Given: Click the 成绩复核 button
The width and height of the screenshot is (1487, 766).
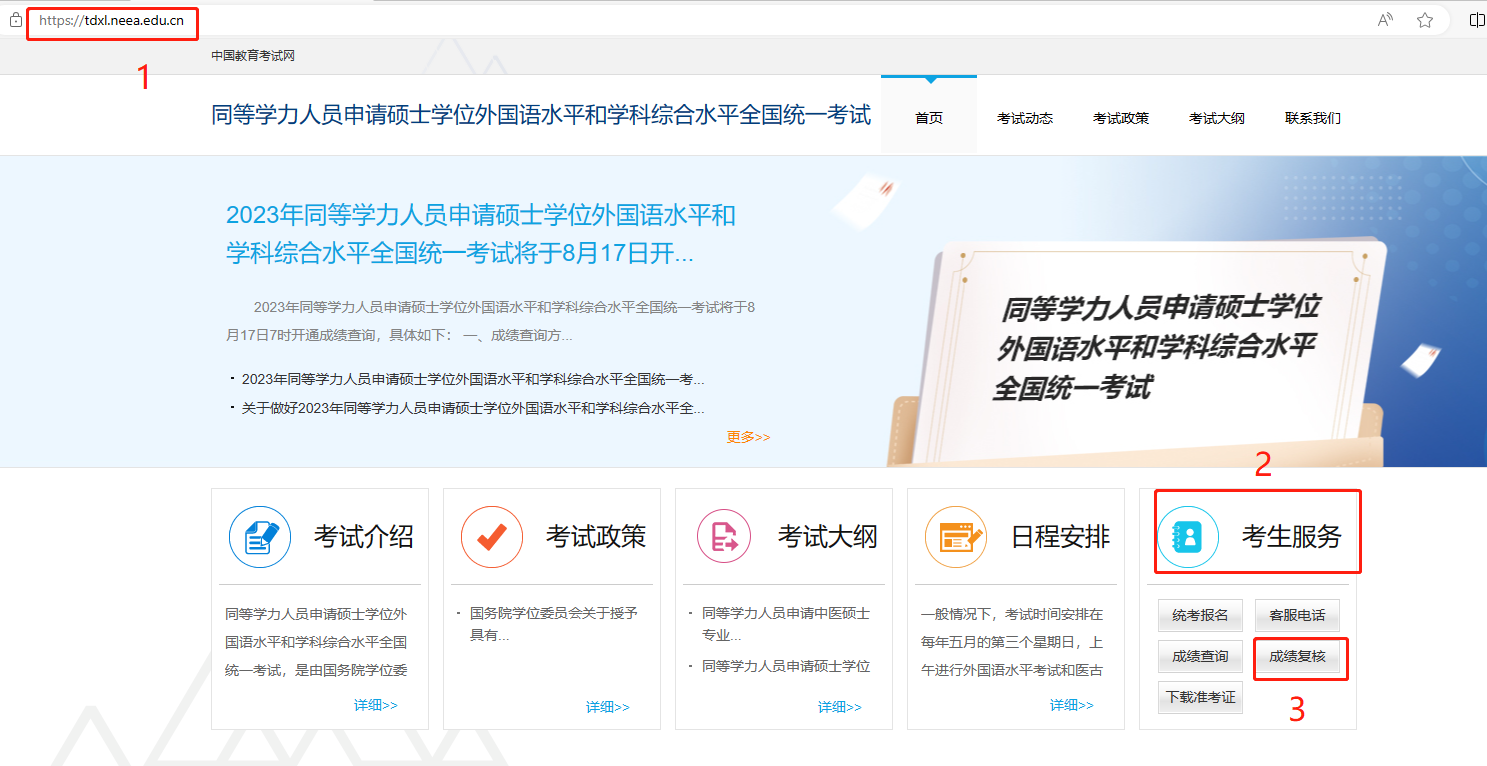Looking at the screenshot, I should point(1297,657).
